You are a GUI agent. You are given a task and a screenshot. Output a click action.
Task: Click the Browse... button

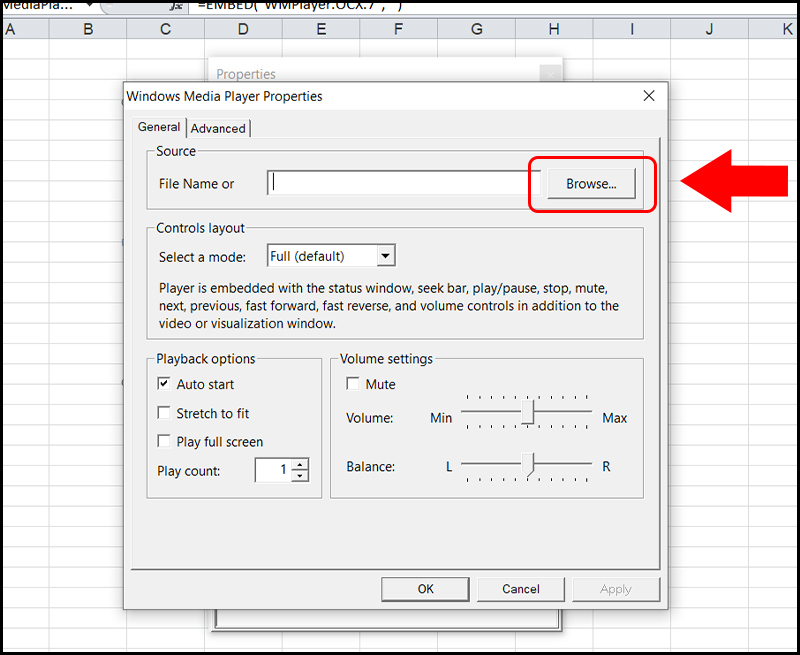(591, 184)
